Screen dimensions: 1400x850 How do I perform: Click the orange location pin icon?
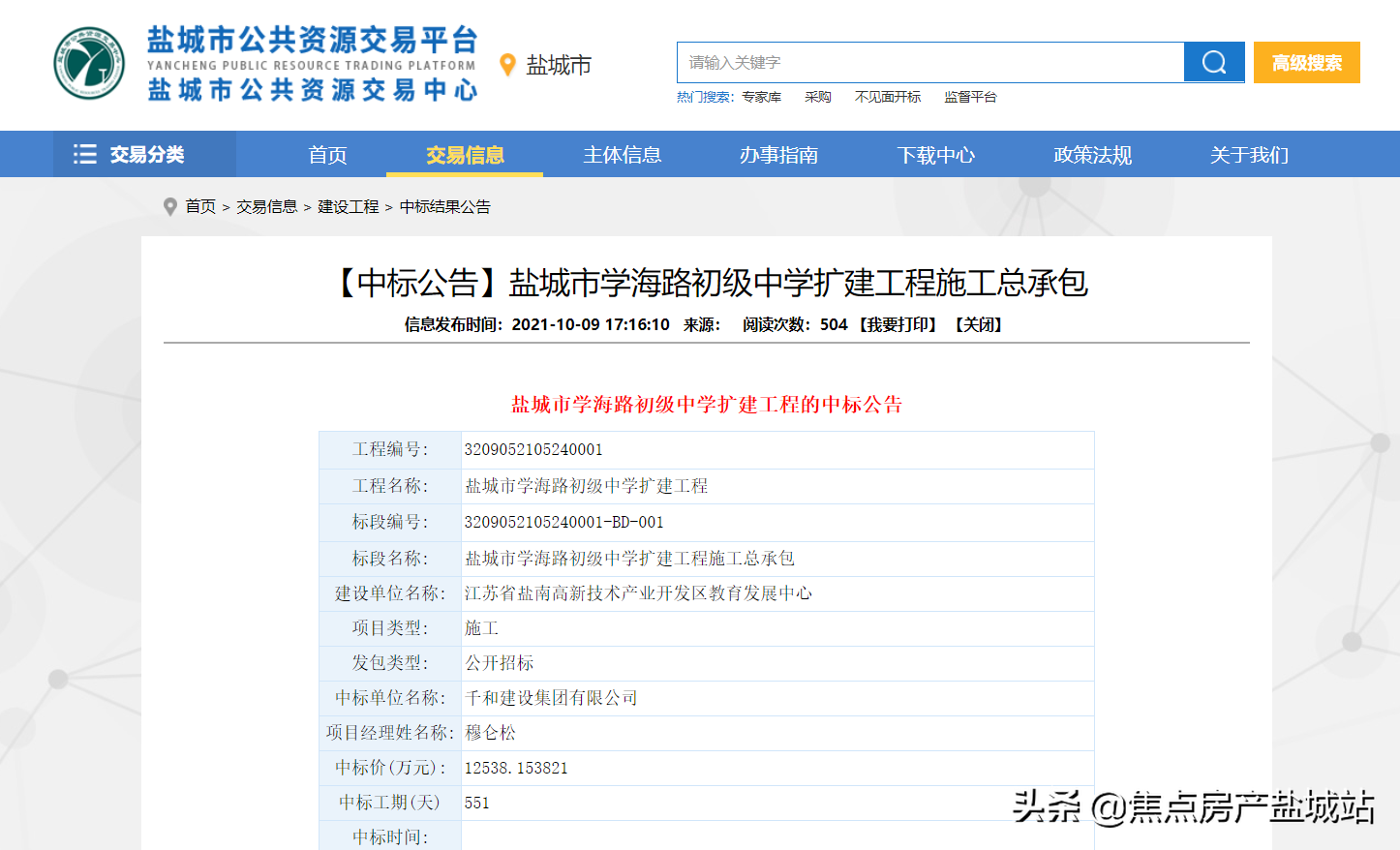pyautogui.click(x=507, y=65)
